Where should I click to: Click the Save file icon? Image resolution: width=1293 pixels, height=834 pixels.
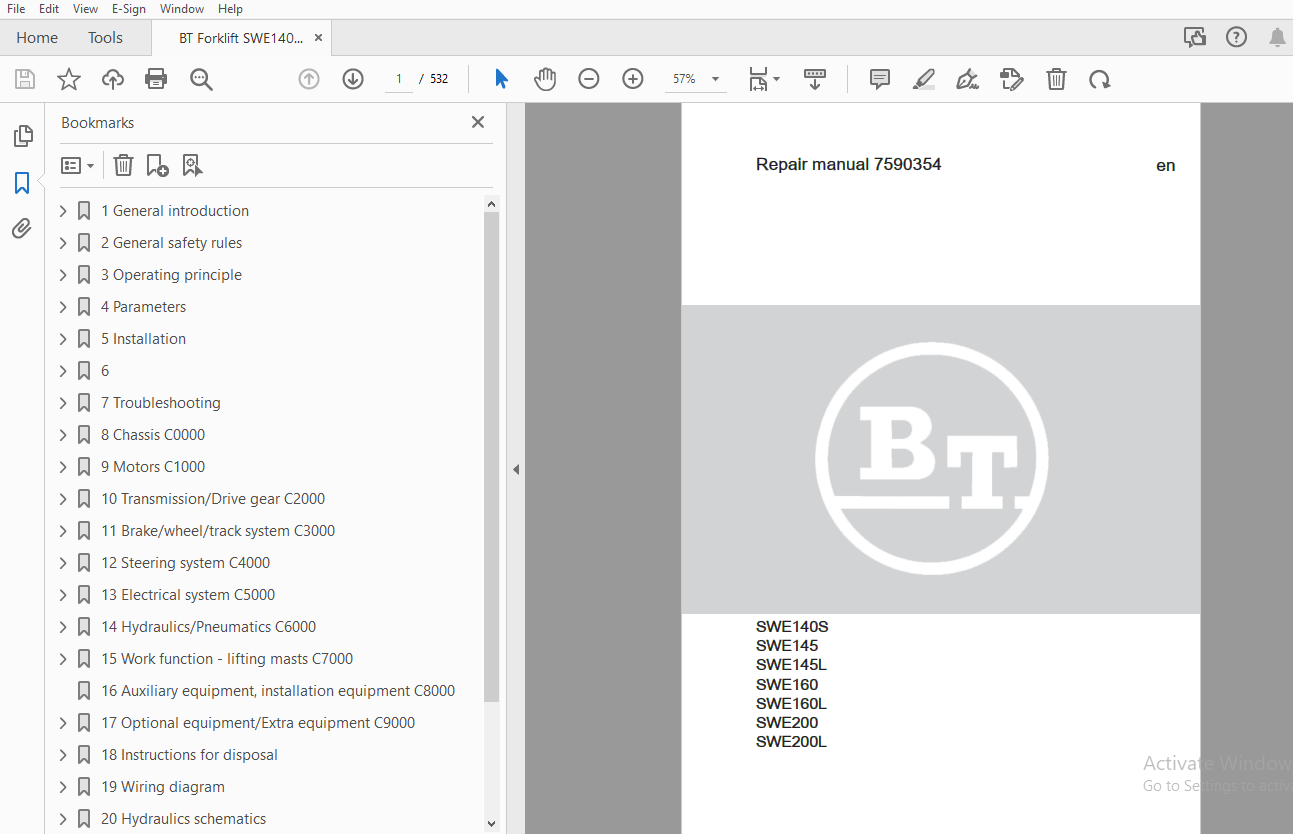[25, 79]
